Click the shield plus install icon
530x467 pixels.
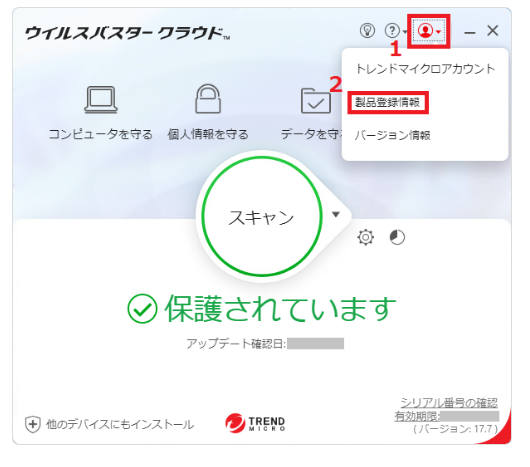coord(33,424)
